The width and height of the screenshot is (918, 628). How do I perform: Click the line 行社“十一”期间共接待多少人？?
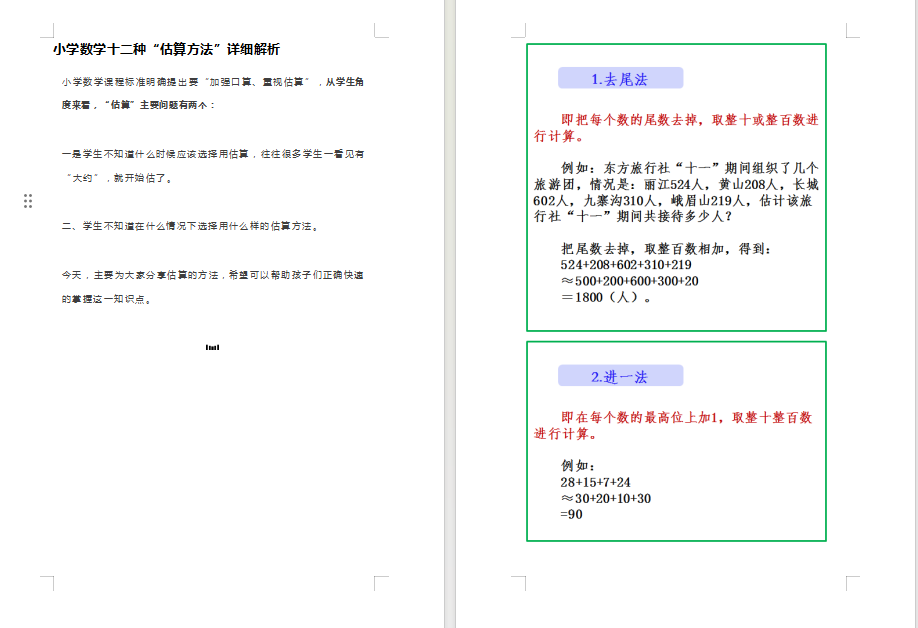coord(633,217)
